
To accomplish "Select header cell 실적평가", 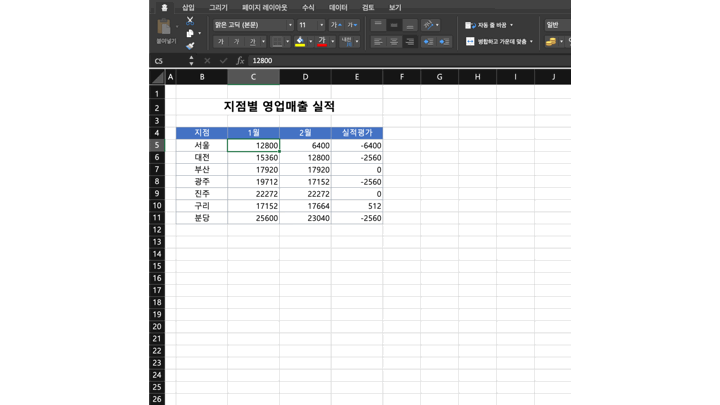I will pyautogui.click(x=357, y=133).
